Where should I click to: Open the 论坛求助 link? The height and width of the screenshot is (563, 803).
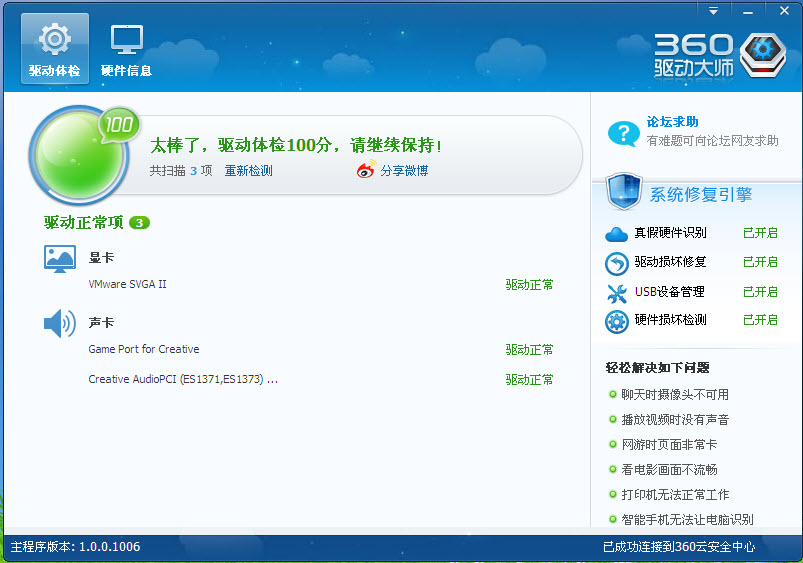coord(672,122)
